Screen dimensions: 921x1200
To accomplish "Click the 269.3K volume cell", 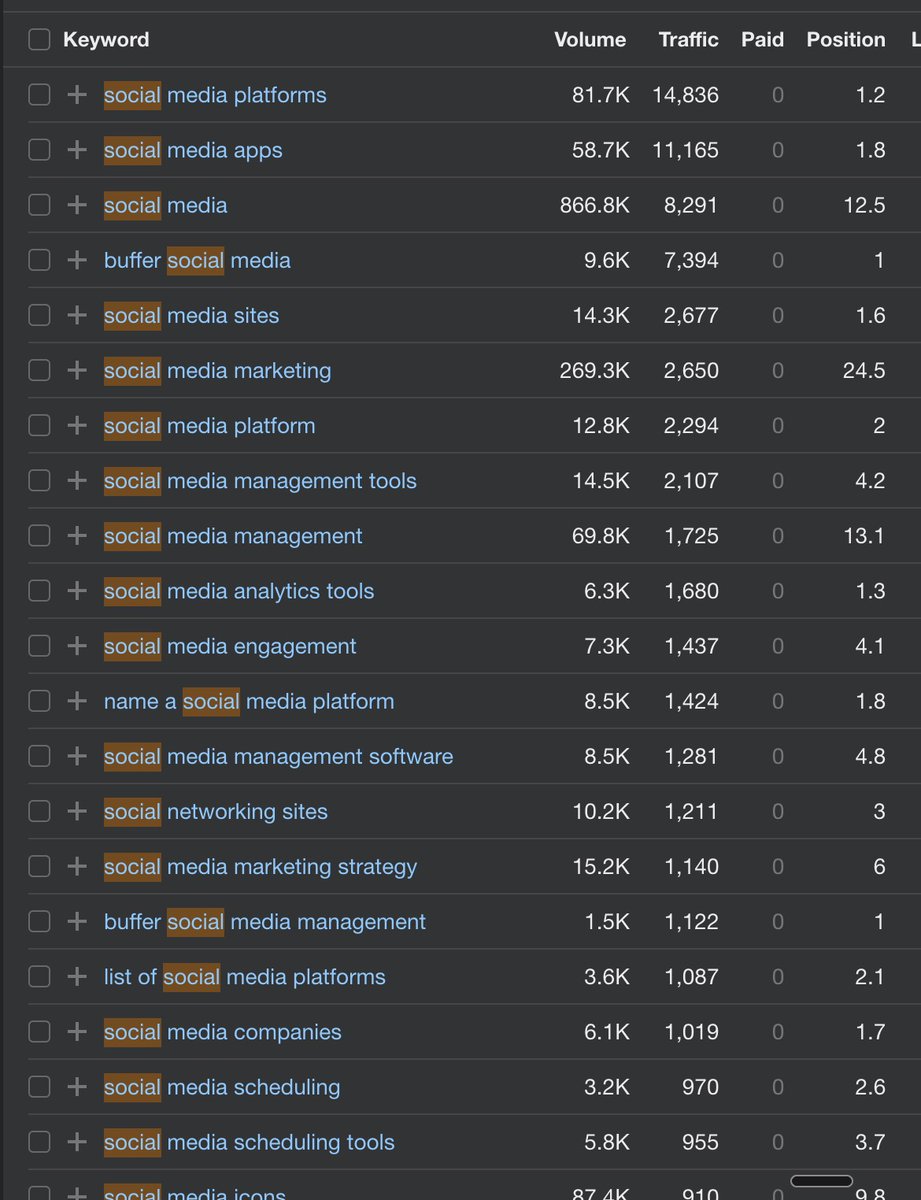I will point(595,370).
